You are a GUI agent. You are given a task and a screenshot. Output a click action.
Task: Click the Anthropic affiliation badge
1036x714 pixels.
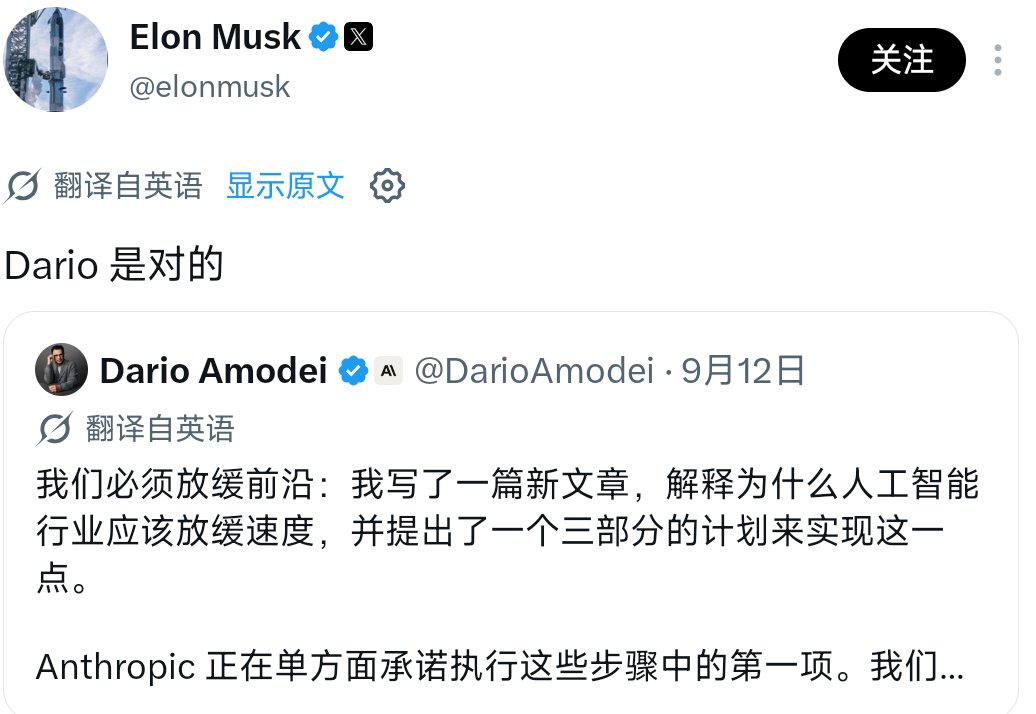388,371
